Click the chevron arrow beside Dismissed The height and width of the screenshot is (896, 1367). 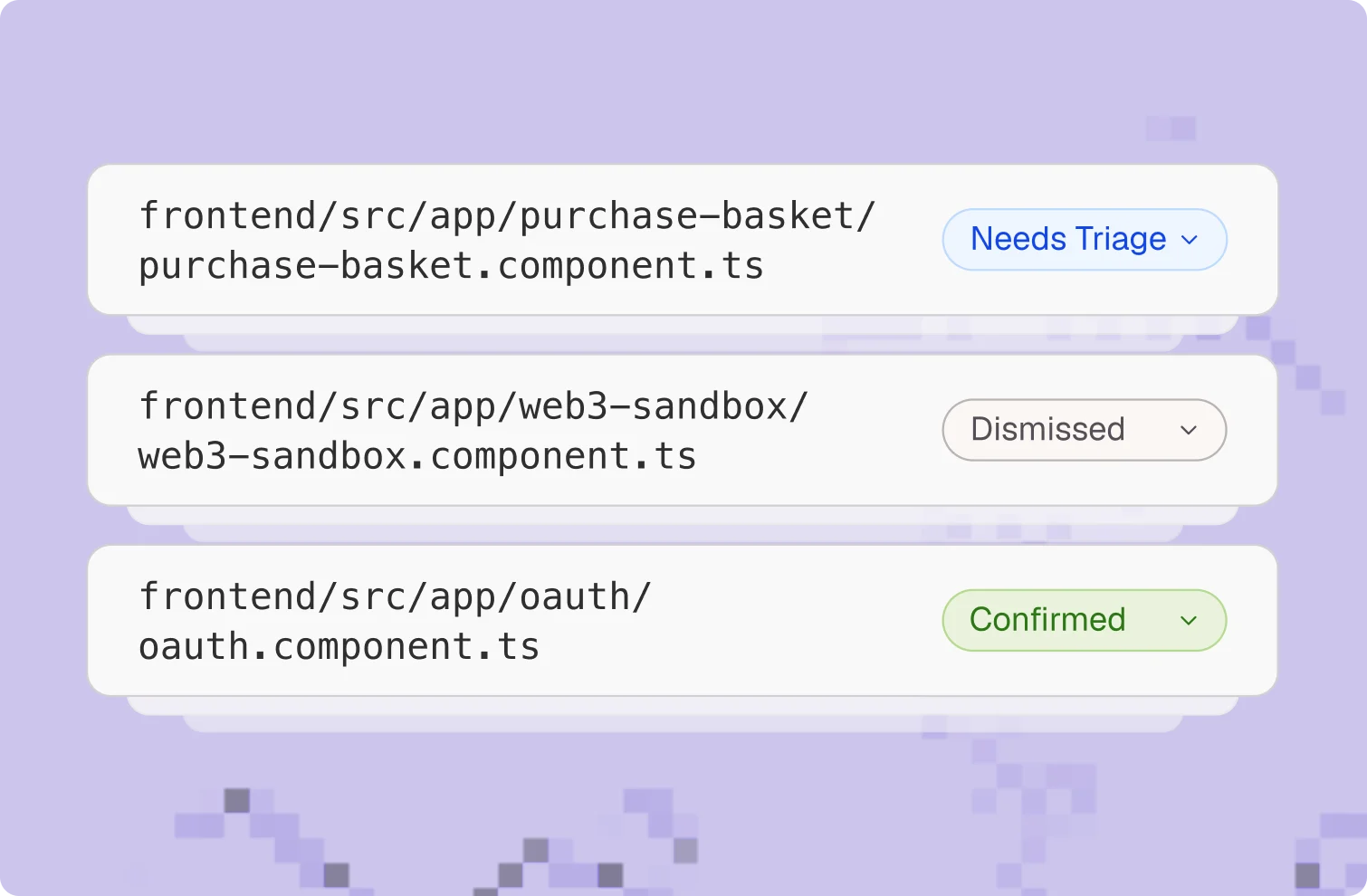(x=1190, y=430)
